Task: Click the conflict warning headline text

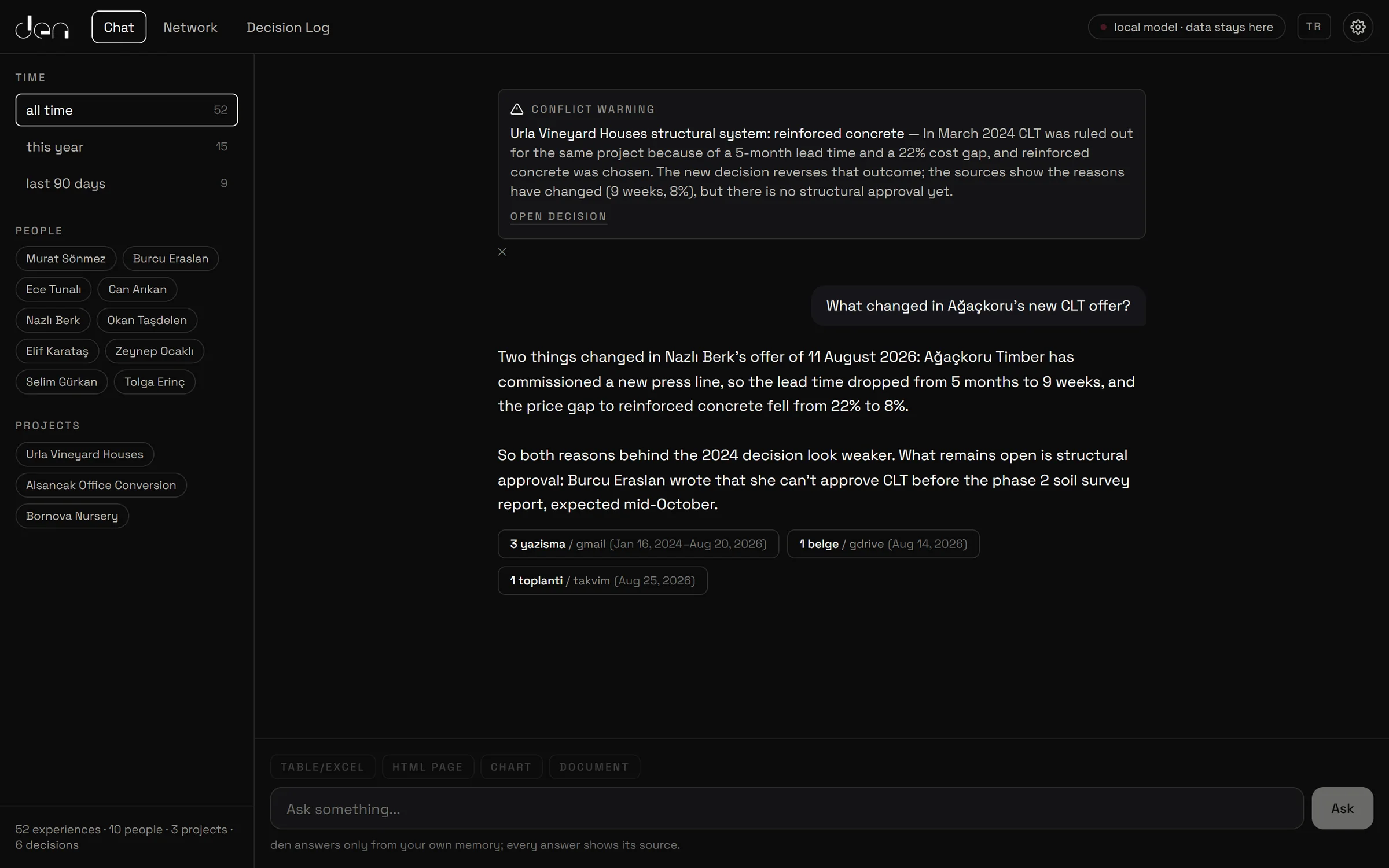Action: click(x=707, y=133)
